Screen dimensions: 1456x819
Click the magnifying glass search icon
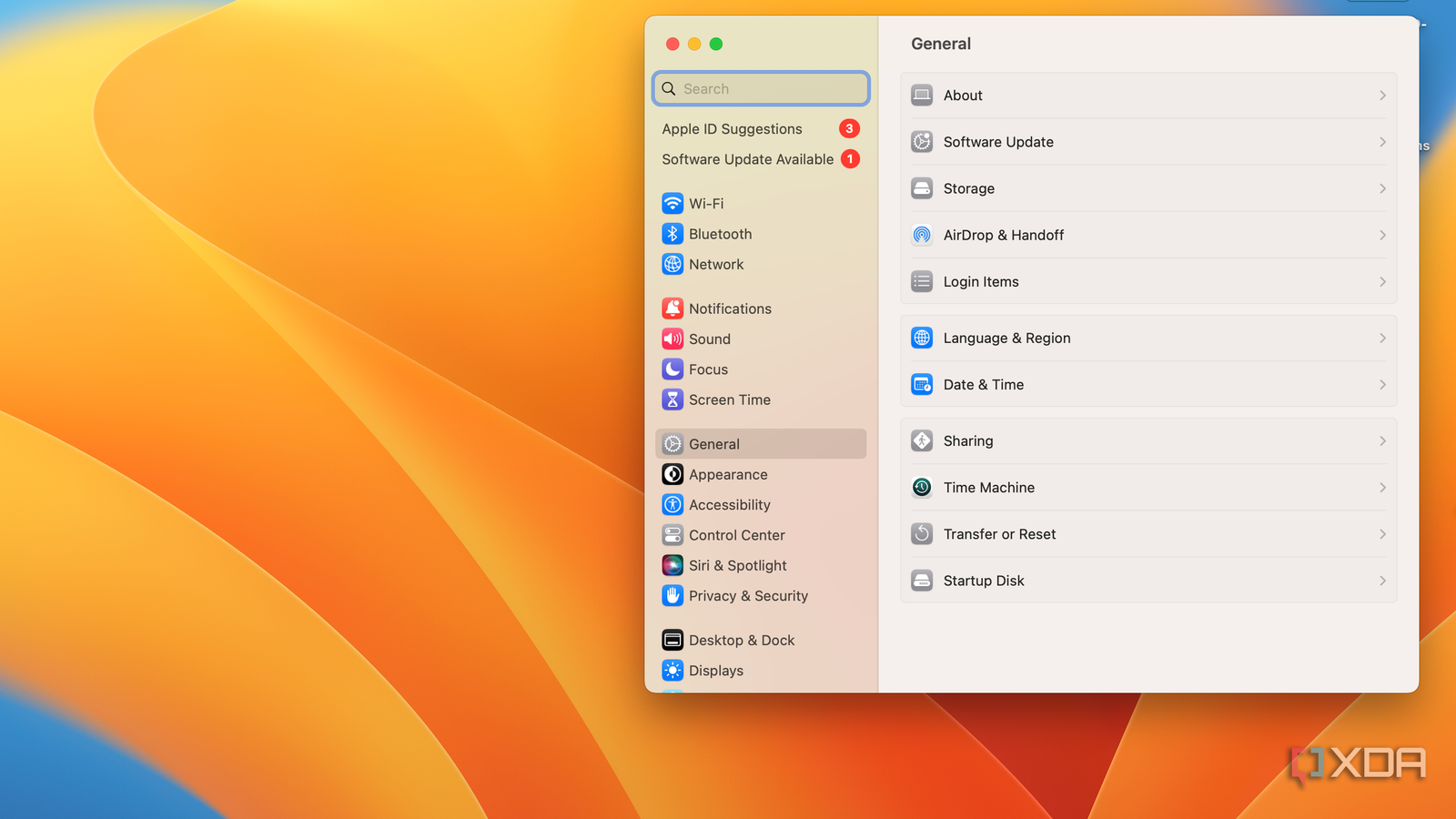pos(669,88)
